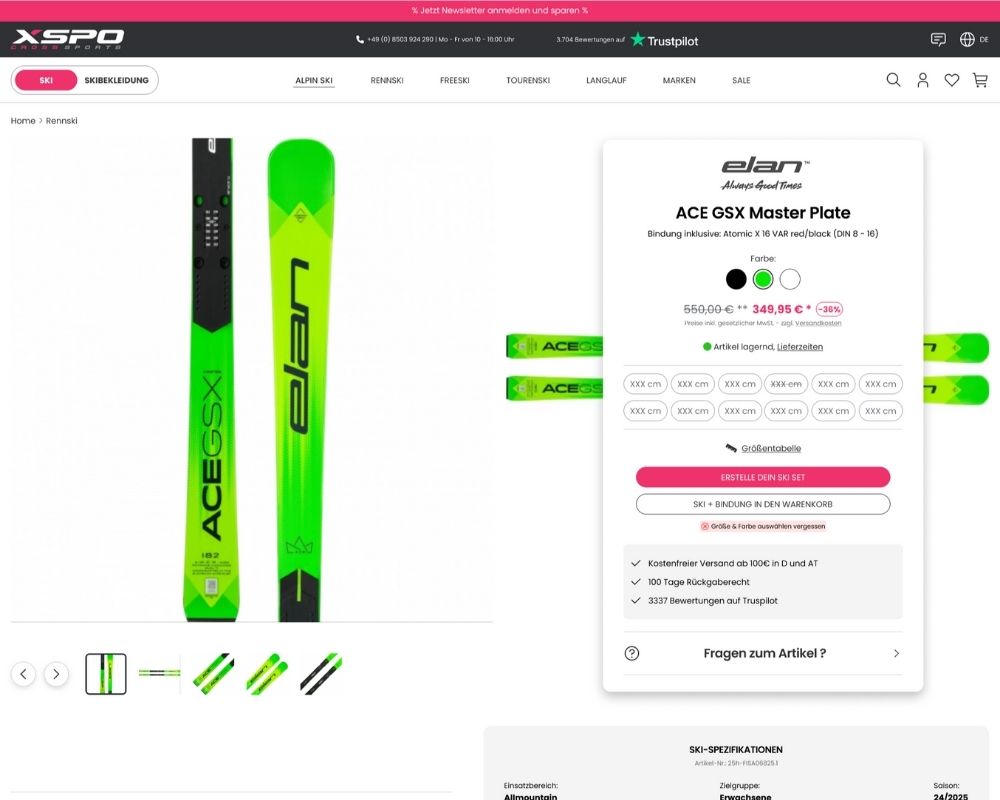Open the wishlist heart icon

(952, 80)
